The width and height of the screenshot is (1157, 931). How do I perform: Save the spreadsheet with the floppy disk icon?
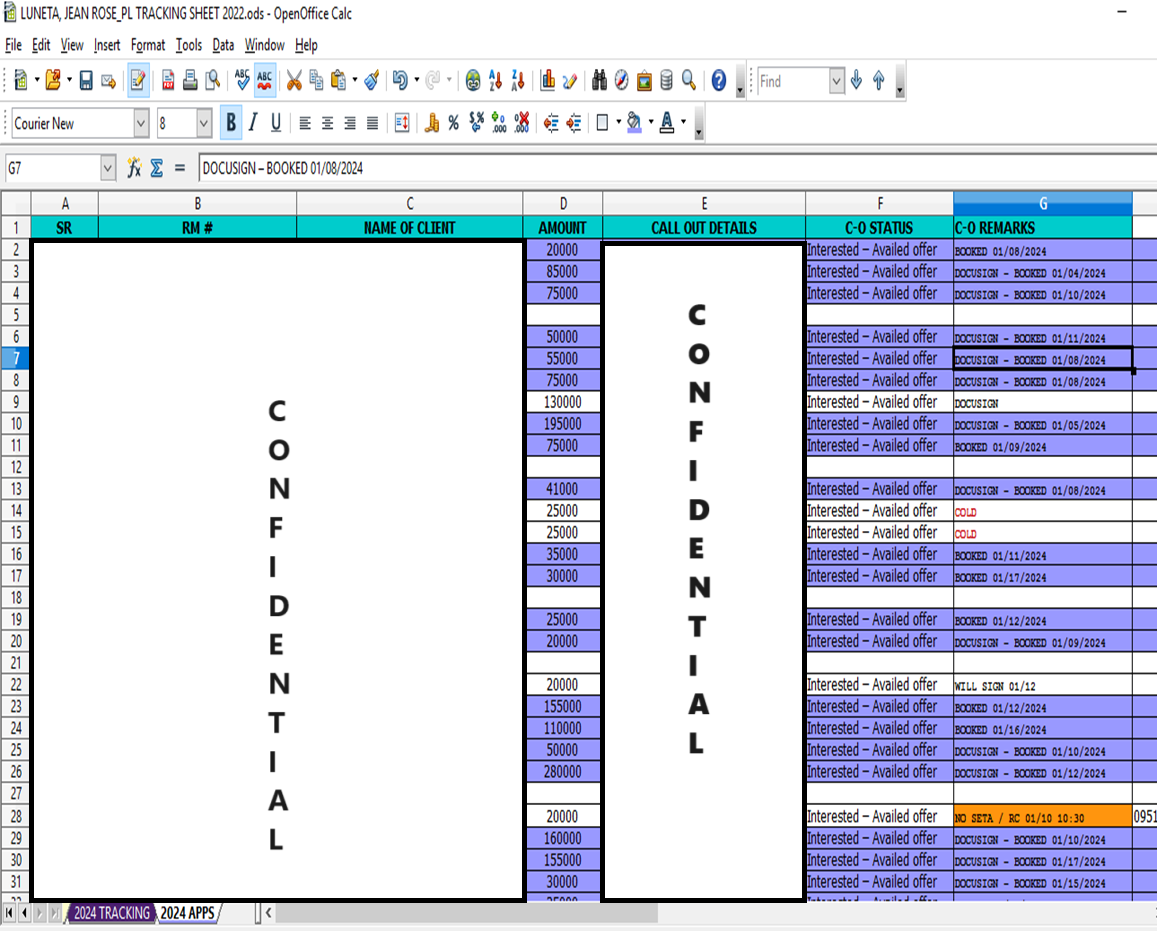click(86, 80)
